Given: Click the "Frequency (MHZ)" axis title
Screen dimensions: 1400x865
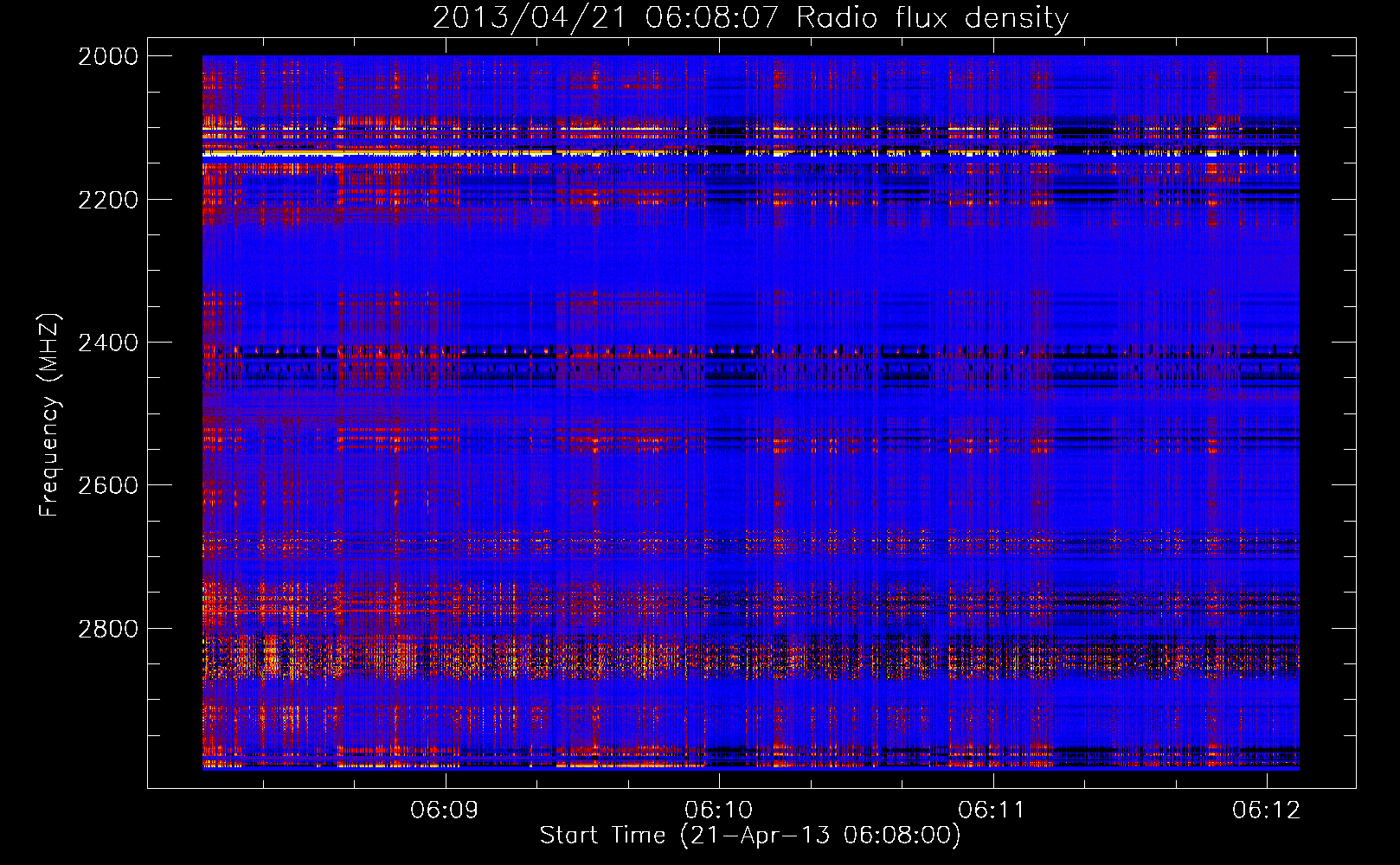Looking at the screenshot, I should (x=49, y=414).
